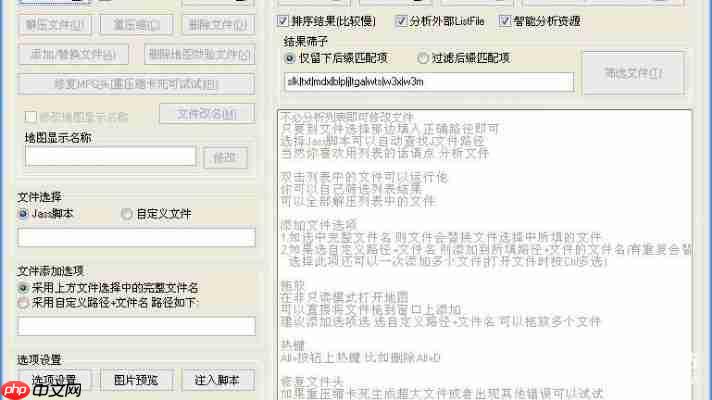
Task: Choose 采用上方文件选择中的完整文件名 option
Action: pyautogui.click(x=23, y=288)
